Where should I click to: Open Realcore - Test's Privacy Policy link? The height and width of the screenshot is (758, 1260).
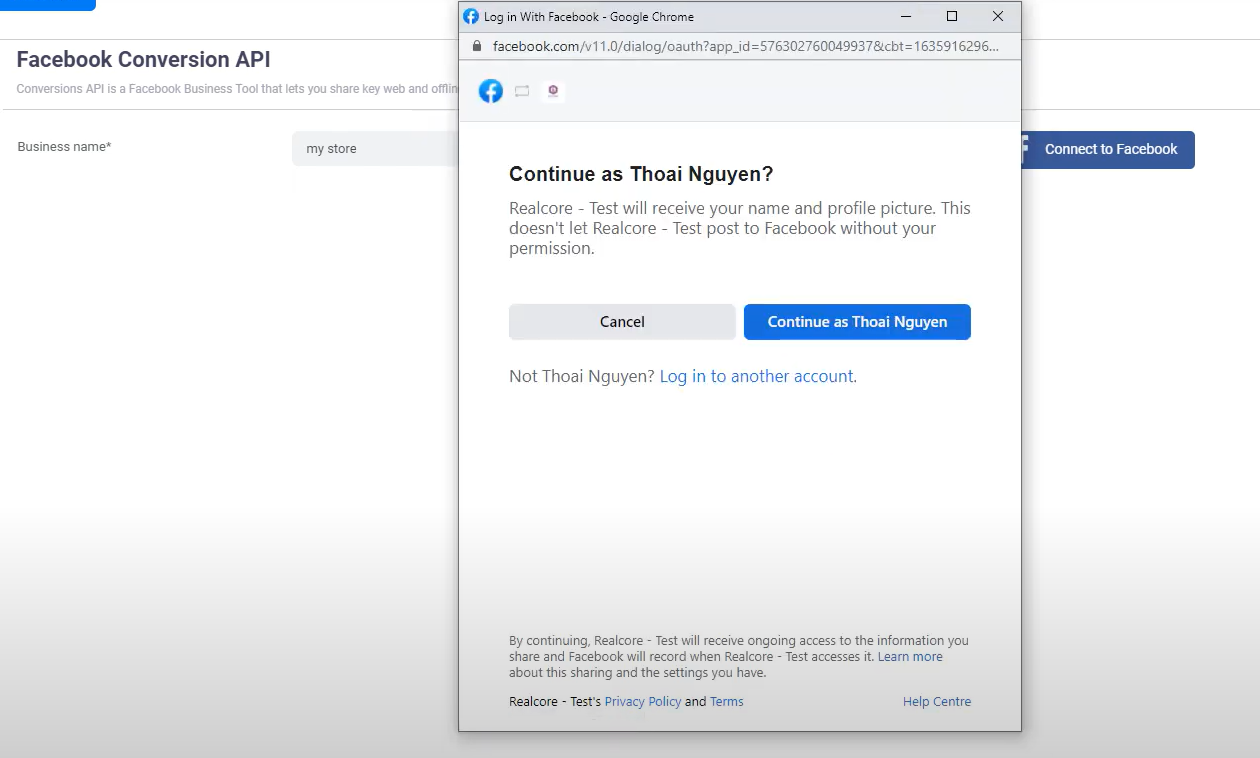pyautogui.click(x=643, y=702)
